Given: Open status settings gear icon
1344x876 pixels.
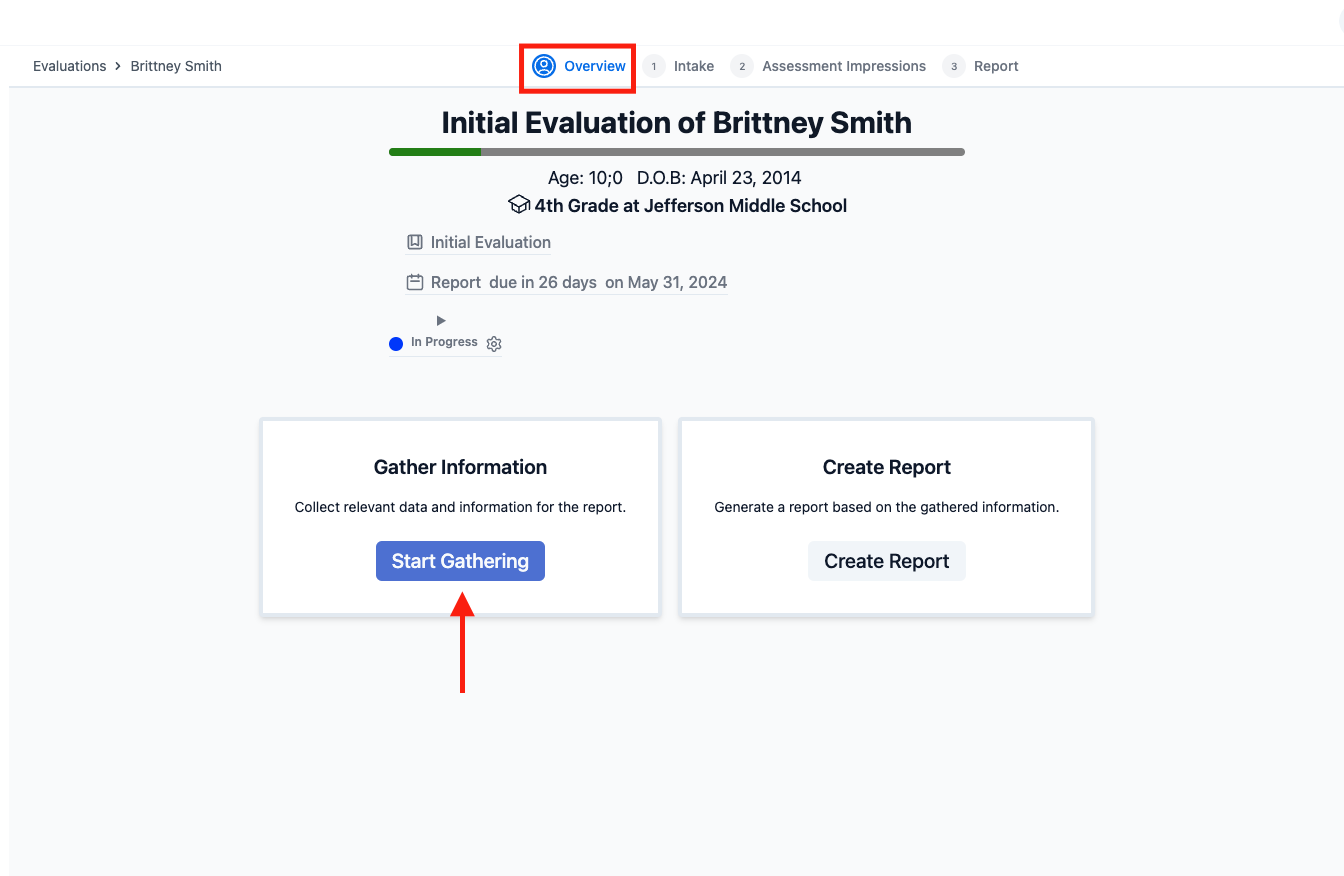Looking at the screenshot, I should click(494, 343).
